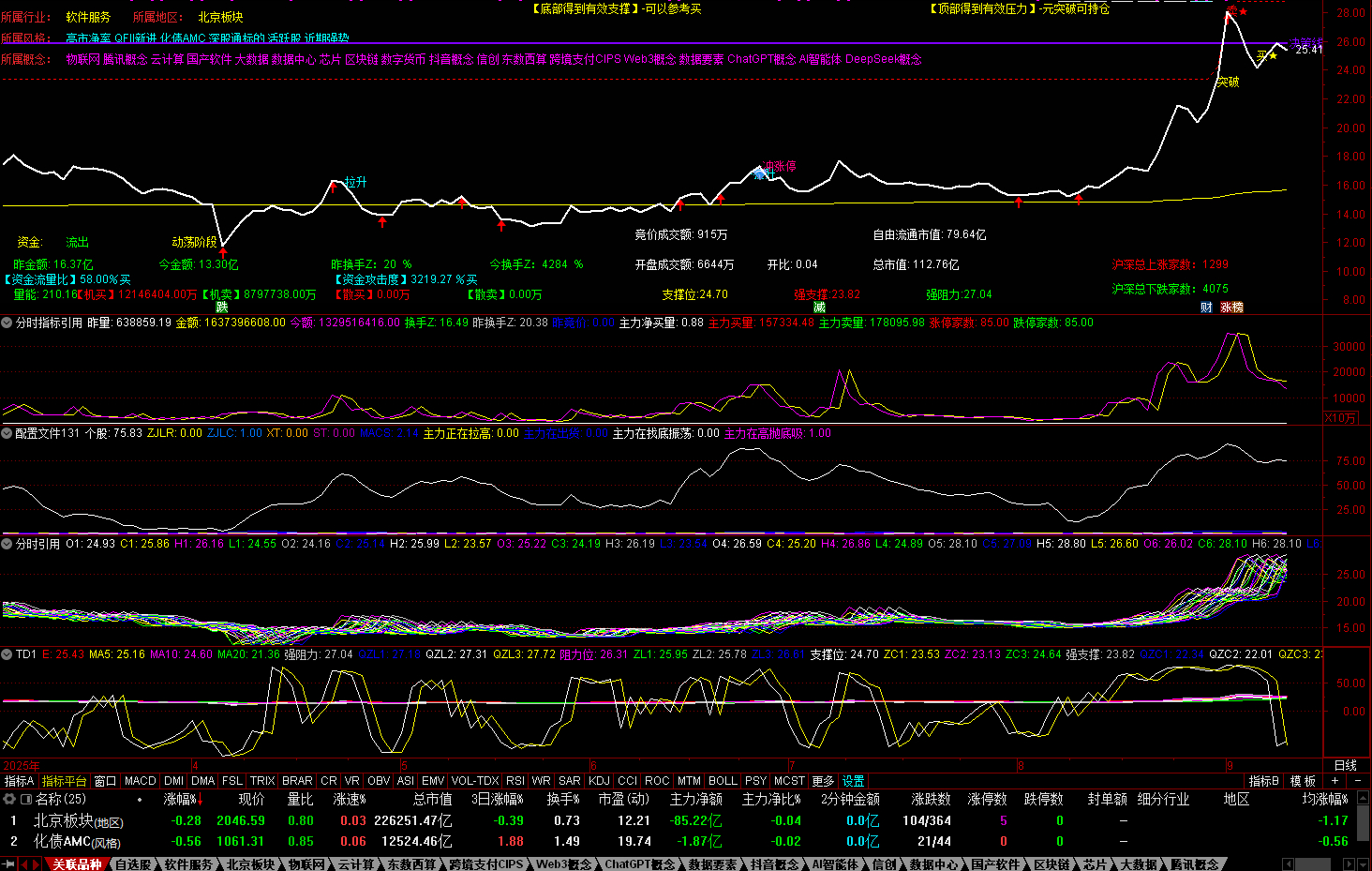Switch to the 指标A tab
Image resolution: width=1372 pixels, height=871 pixels.
click(19, 781)
